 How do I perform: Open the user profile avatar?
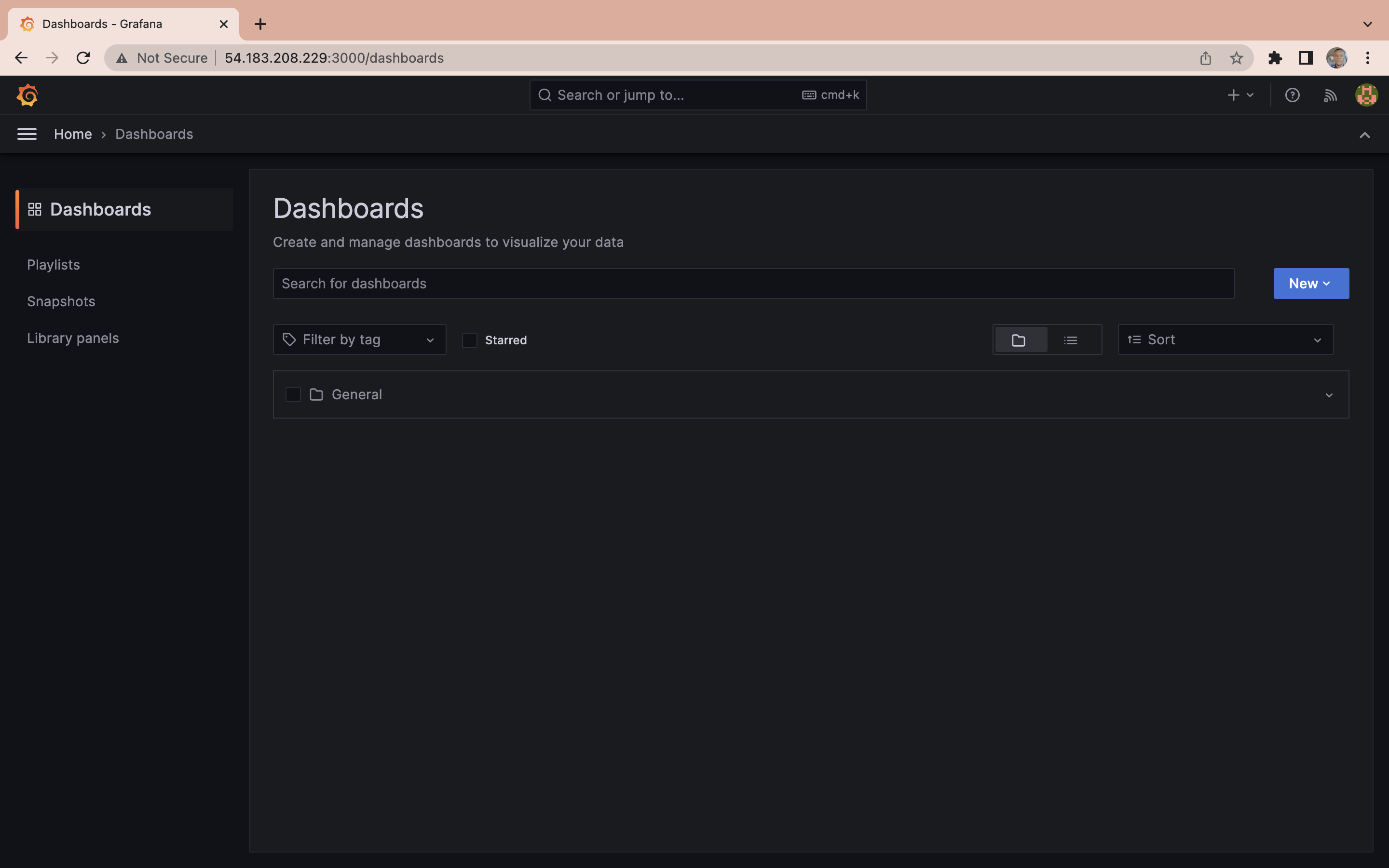[x=1366, y=95]
